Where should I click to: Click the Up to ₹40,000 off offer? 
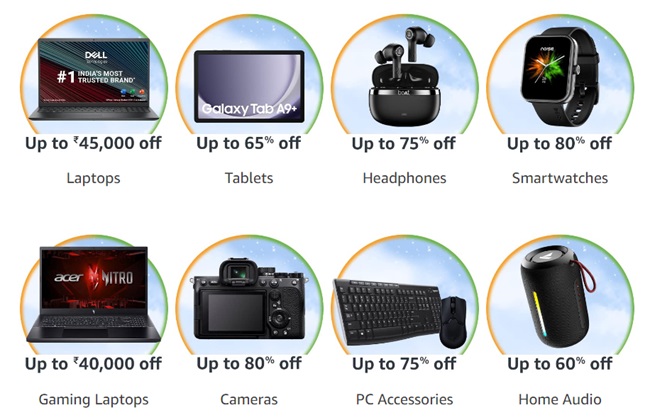click(x=94, y=364)
